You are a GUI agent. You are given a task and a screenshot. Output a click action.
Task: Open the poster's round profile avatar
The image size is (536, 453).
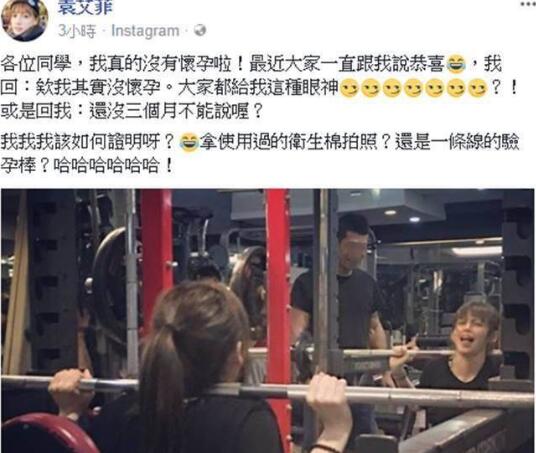24,20
